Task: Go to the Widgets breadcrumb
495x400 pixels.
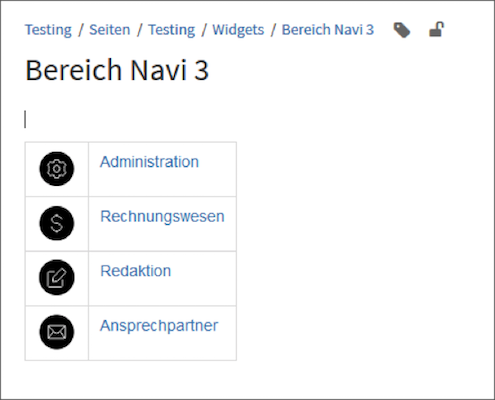Action: tap(238, 30)
